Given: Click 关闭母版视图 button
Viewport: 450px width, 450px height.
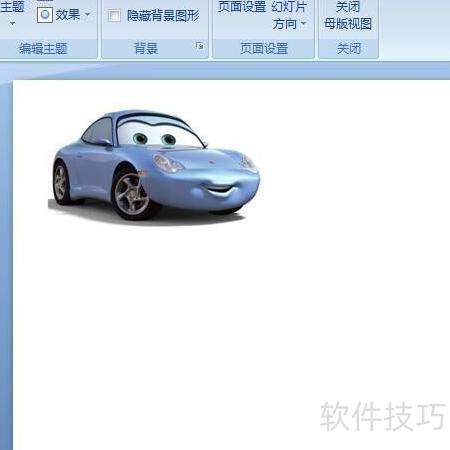Looking at the screenshot, I should 348,15.
